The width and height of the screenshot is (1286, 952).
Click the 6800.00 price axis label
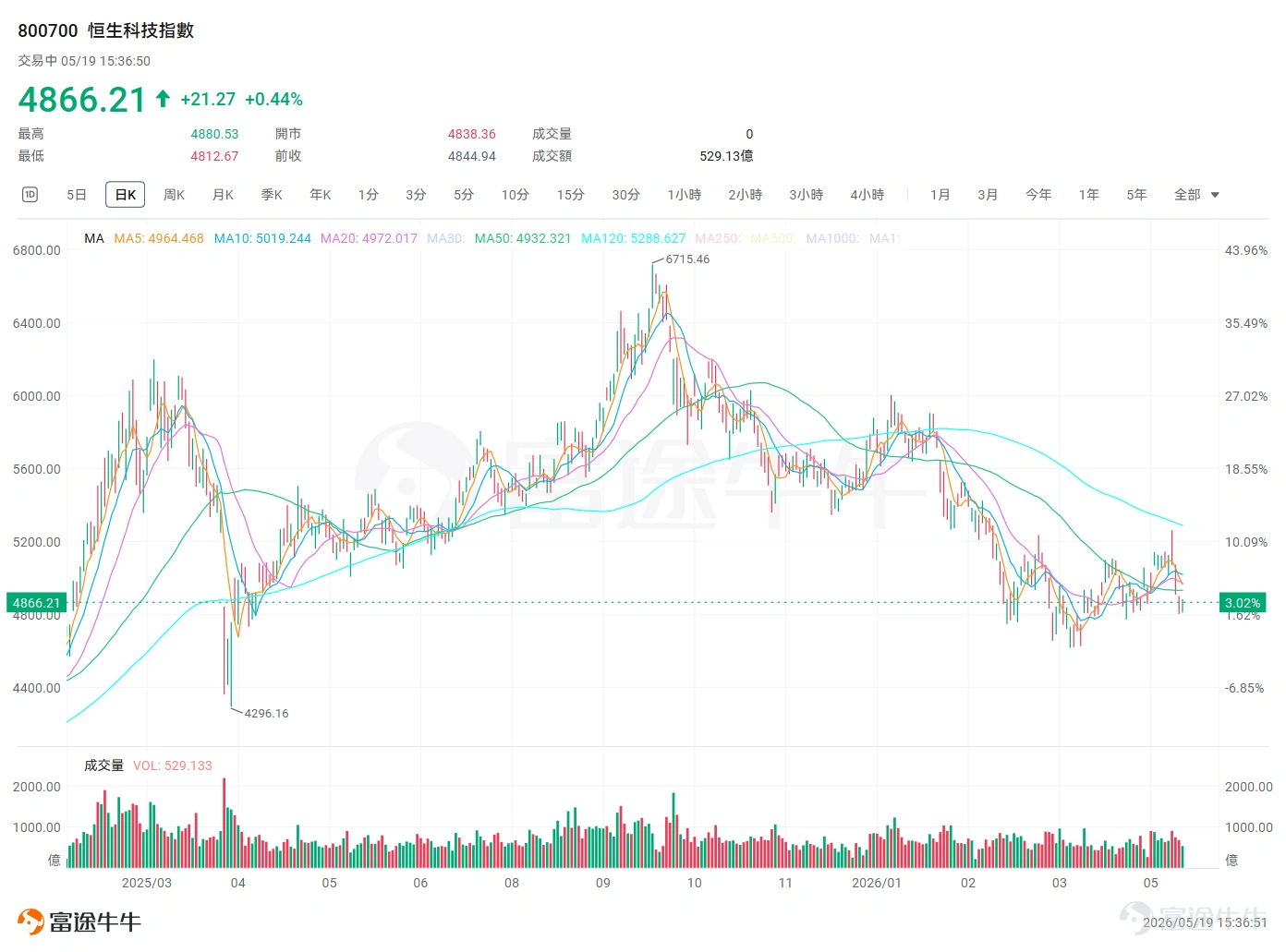pos(37,250)
